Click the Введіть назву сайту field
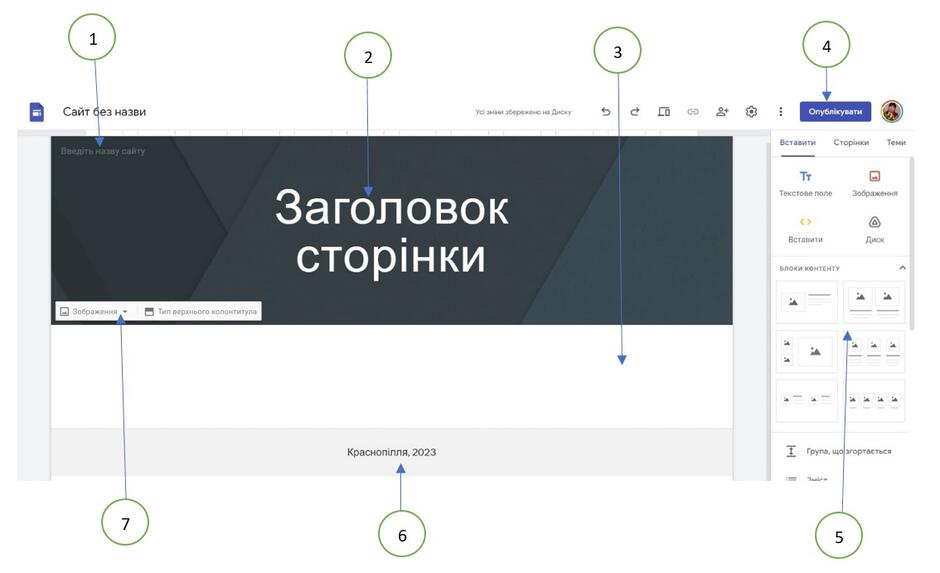Image resolution: width=940 pixels, height=573 pixels. 103,151
